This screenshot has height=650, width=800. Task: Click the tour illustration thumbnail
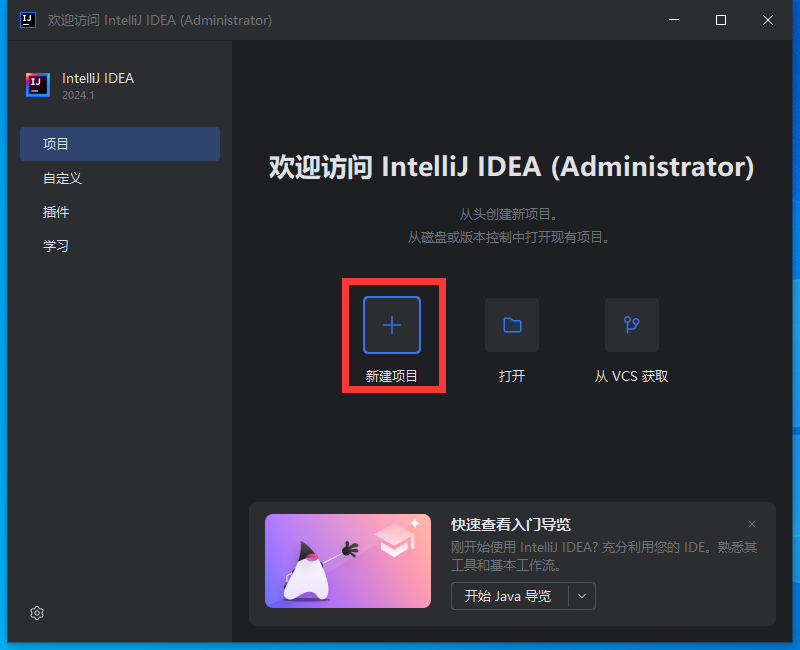[348, 561]
